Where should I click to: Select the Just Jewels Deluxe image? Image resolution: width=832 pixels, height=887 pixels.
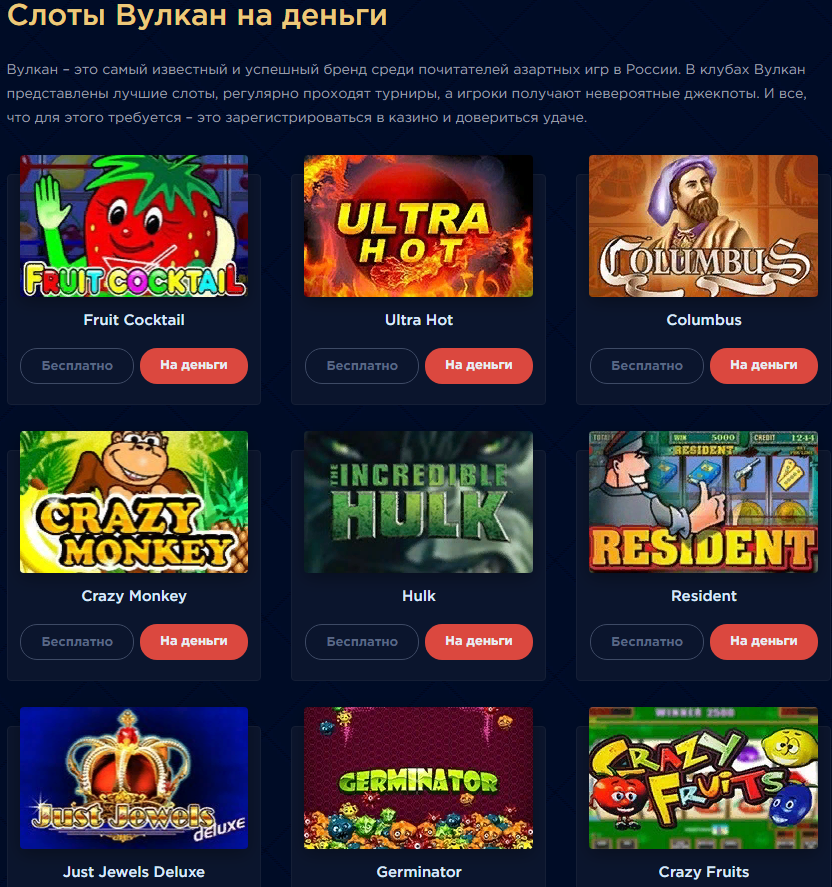click(134, 778)
